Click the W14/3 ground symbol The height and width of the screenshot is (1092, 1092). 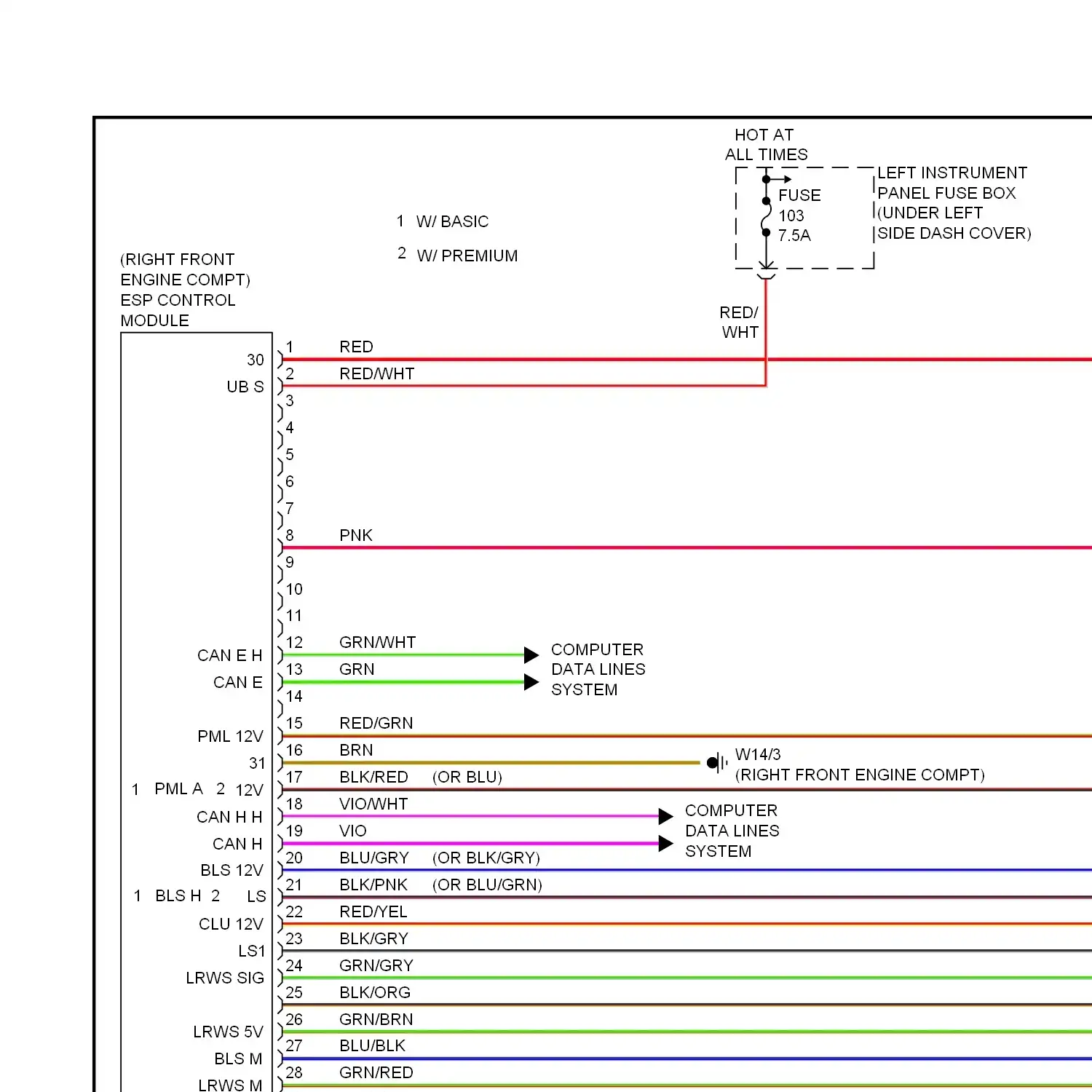(718, 763)
